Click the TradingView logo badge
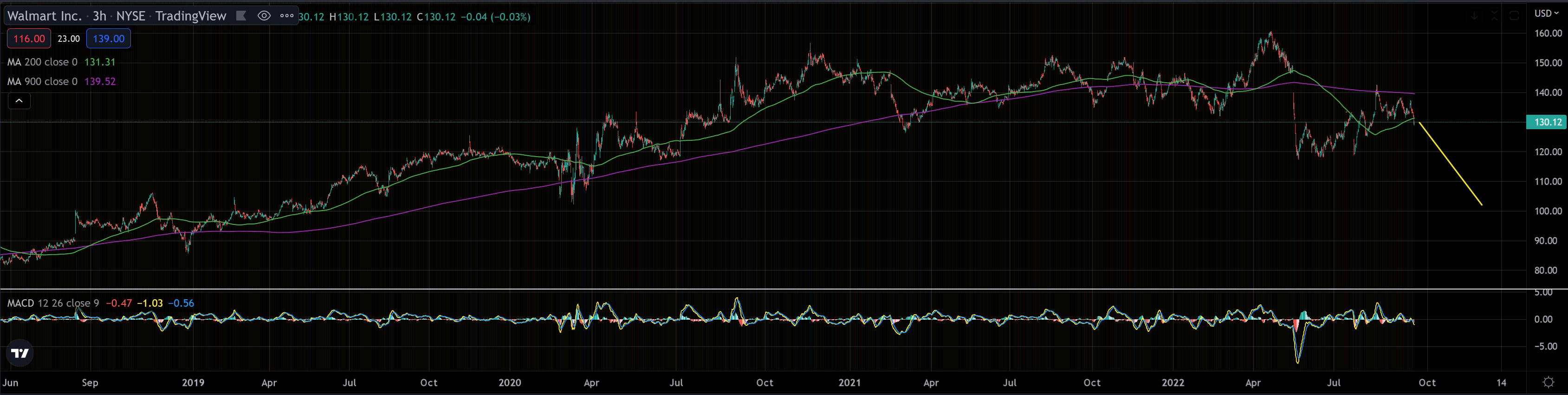Image resolution: width=1568 pixels, height=395 pixels. tap(20, 353)
